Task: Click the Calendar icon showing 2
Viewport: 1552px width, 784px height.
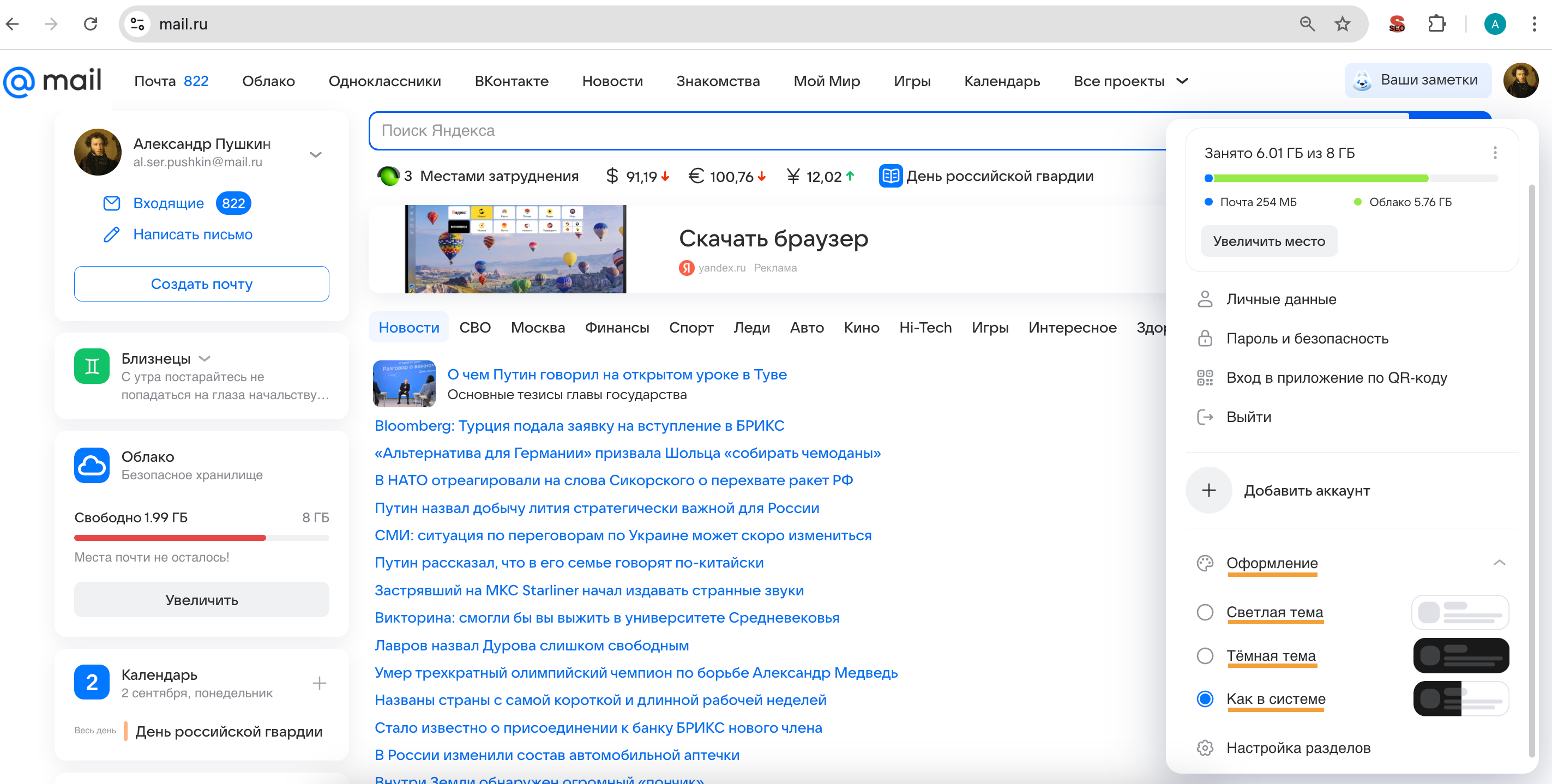Action: pyautogui.click(x=92, y=682)
